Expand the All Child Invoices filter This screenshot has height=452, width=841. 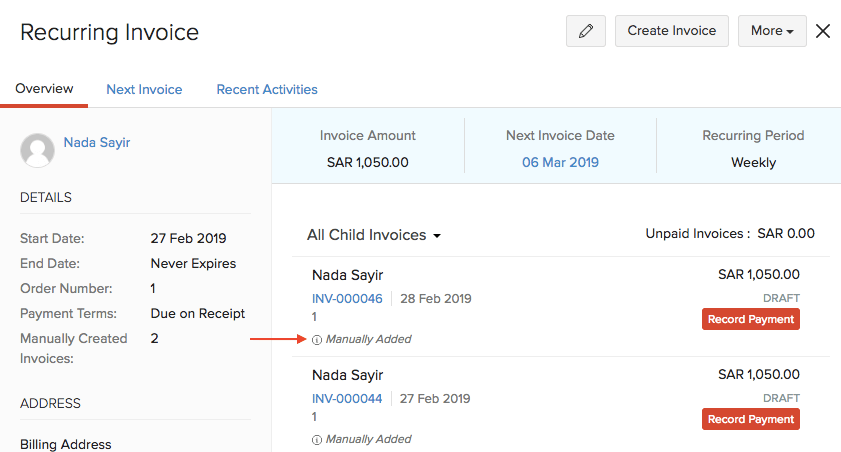coord(374,235)
